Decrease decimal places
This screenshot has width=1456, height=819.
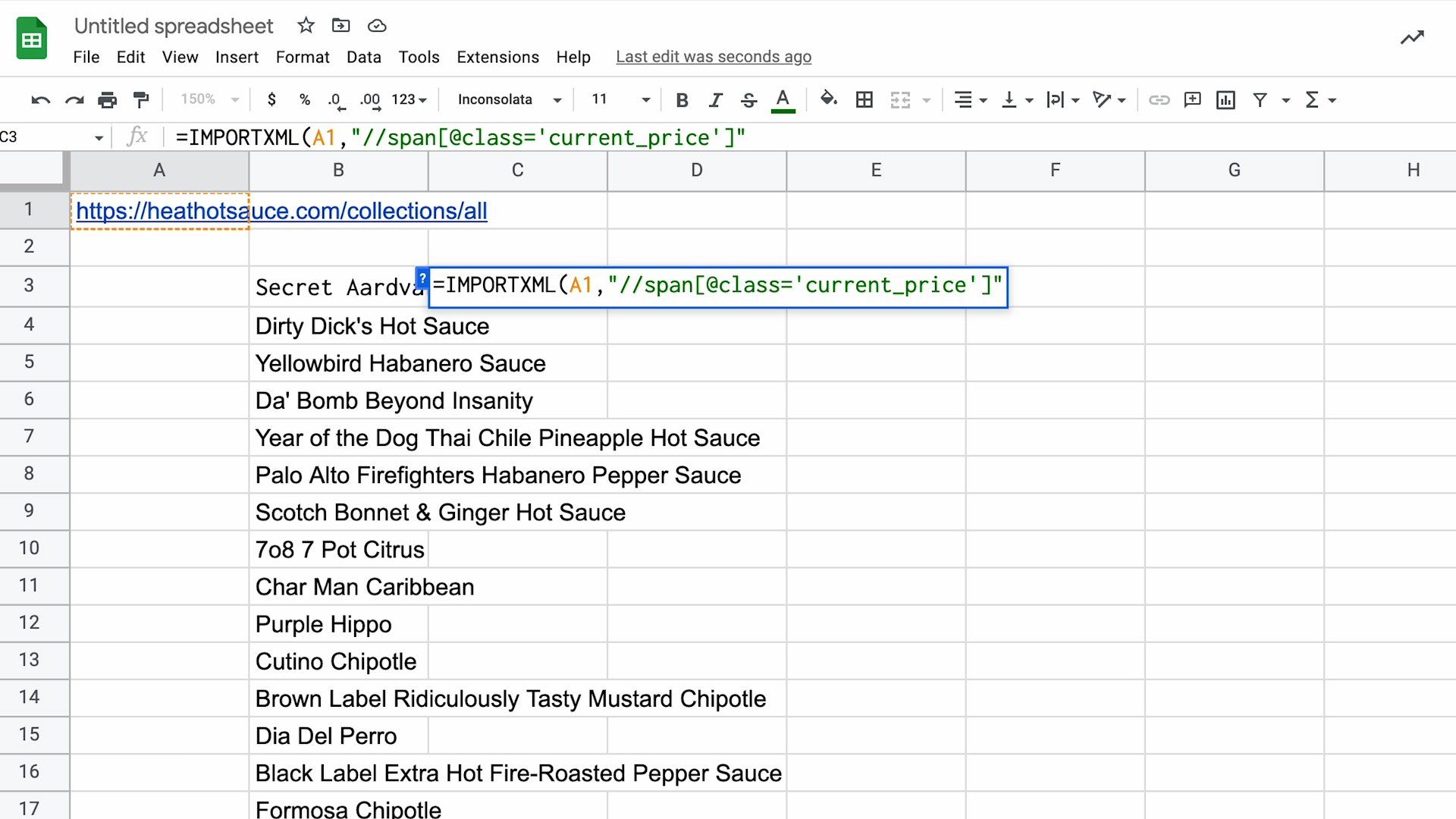(x=337, y=99)
